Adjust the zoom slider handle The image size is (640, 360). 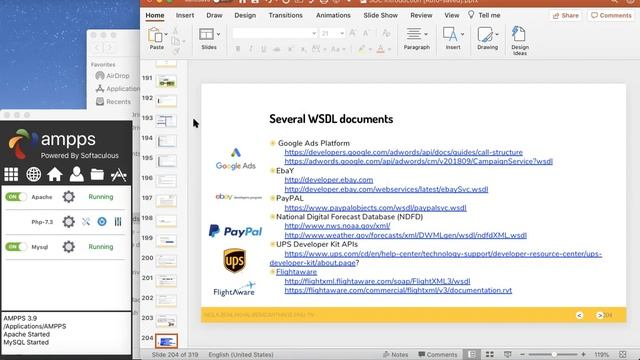click(554, 354)
